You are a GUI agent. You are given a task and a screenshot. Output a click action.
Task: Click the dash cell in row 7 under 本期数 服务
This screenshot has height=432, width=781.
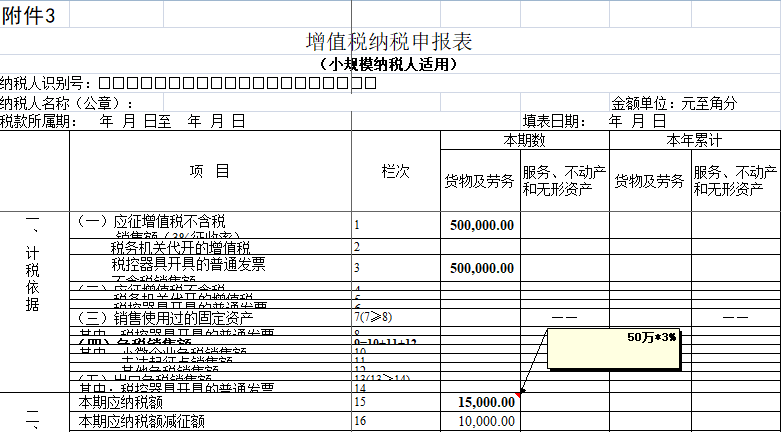tap(565, 317)
